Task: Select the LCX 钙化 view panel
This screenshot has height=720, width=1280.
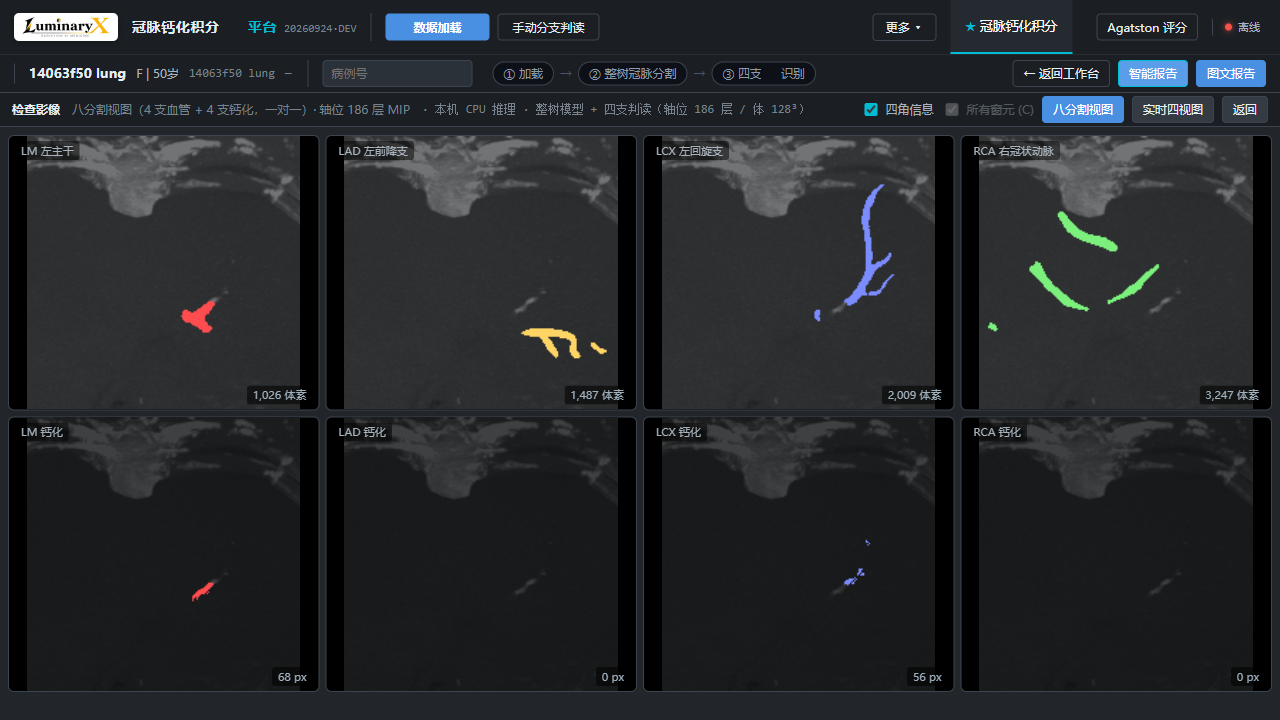Action: [798, 554]
